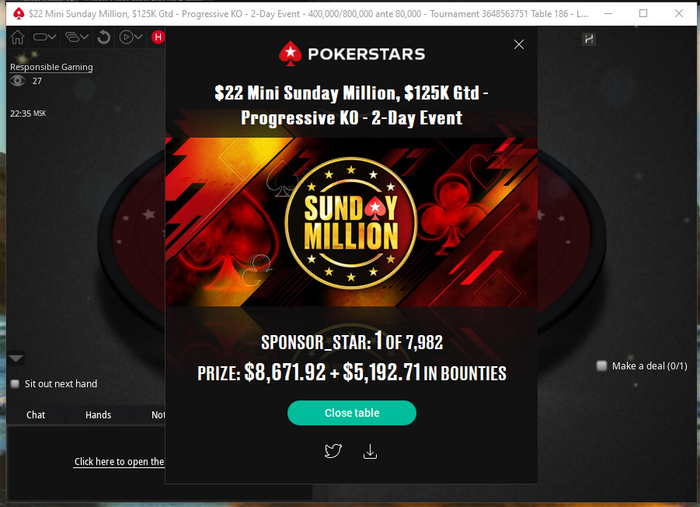
Task: Click the red H icon in toolbar
Action: 158,37
